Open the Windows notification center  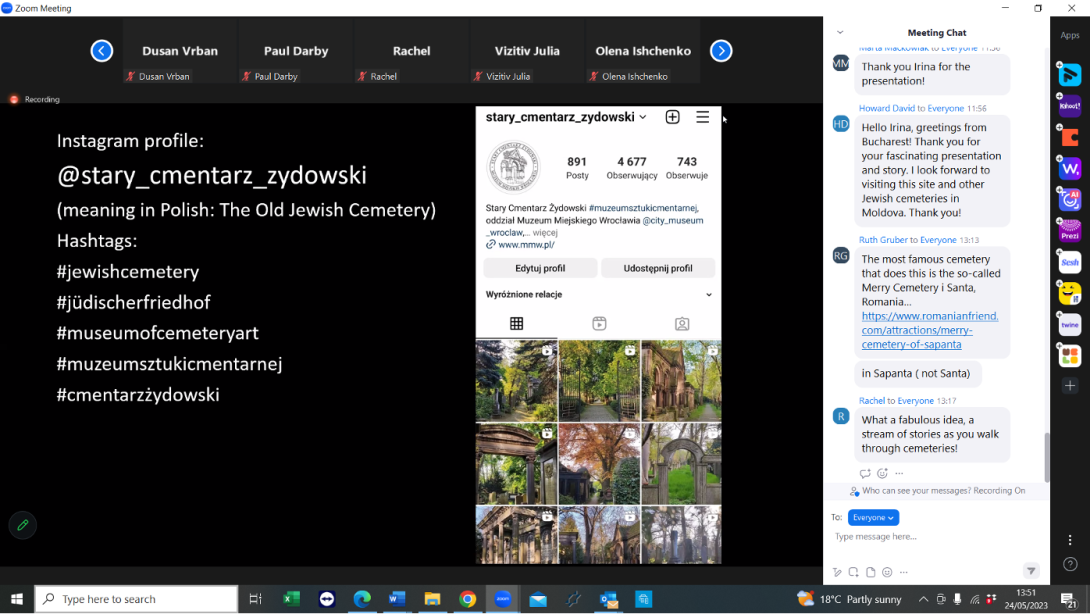click(x=1068, y=599)
